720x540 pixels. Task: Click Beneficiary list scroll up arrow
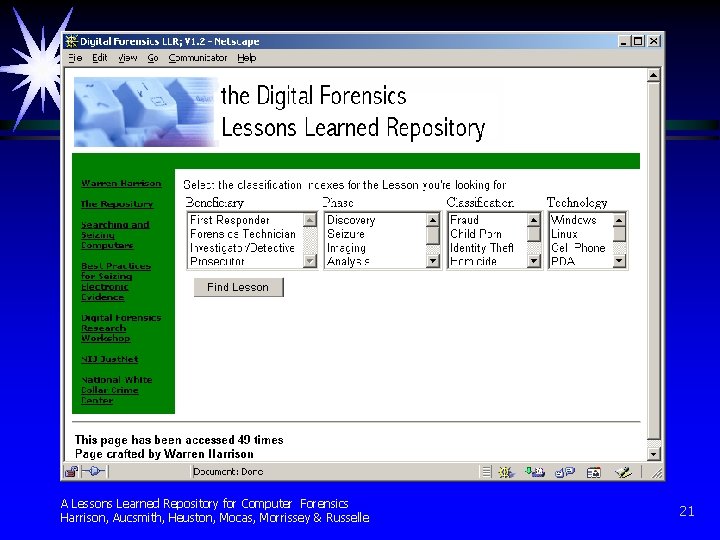(310, 220)
